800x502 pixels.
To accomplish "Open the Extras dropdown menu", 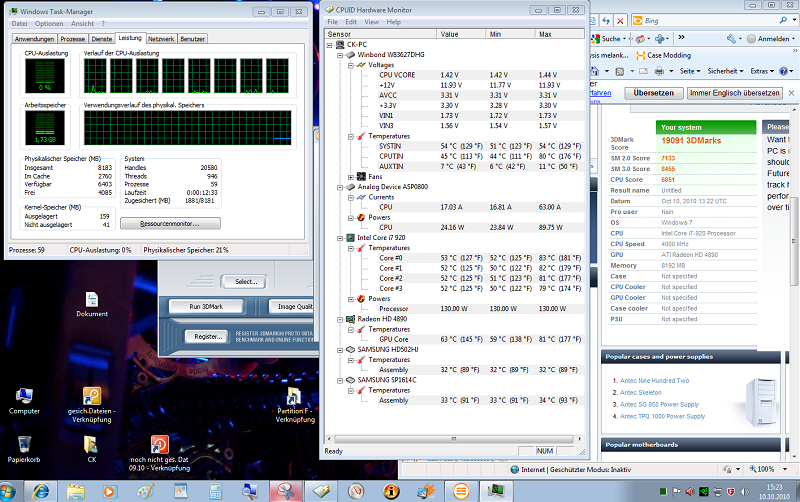I will click(x=762, y=71).
